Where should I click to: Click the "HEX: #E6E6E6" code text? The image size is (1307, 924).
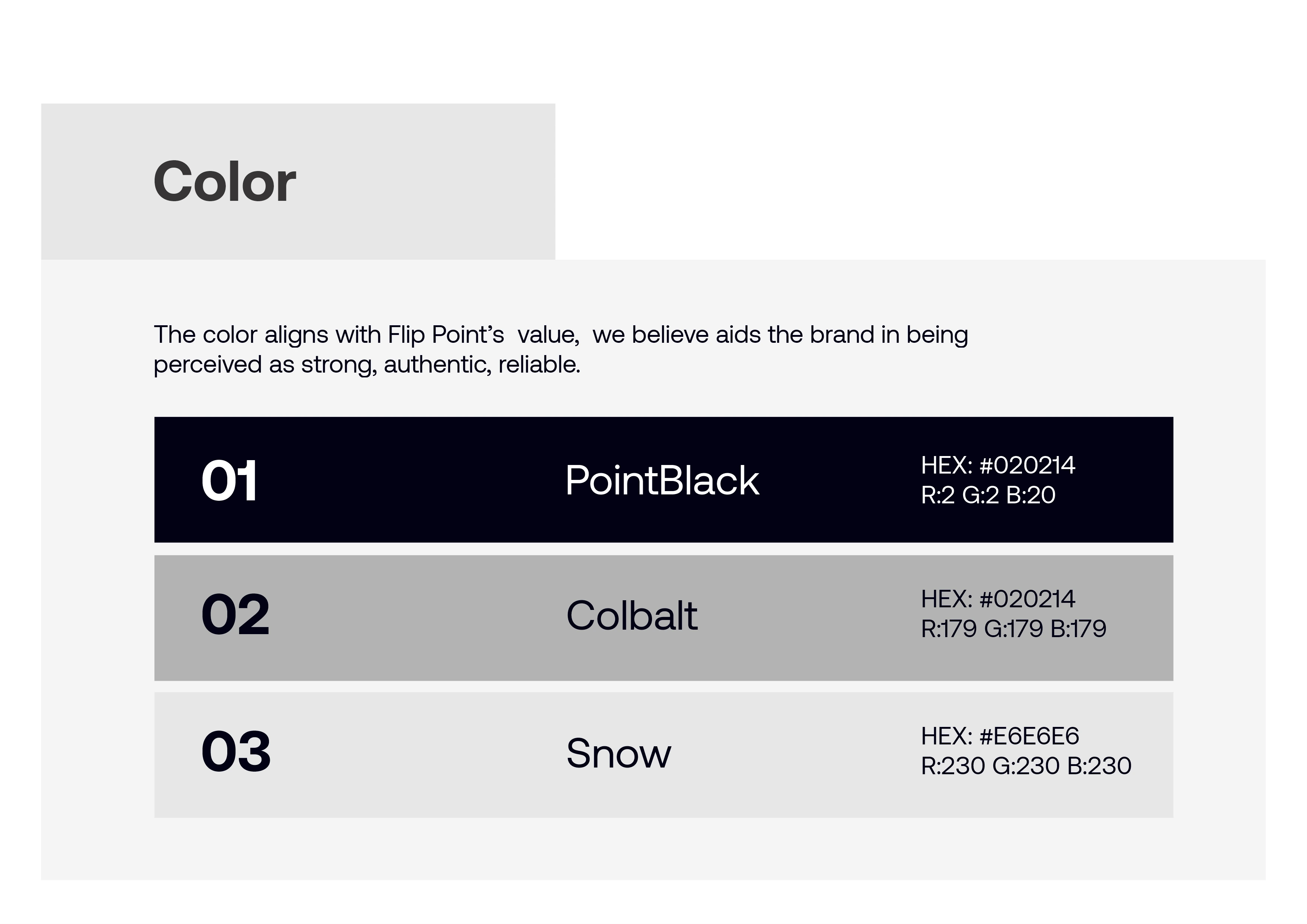[x=1000, y=736]
